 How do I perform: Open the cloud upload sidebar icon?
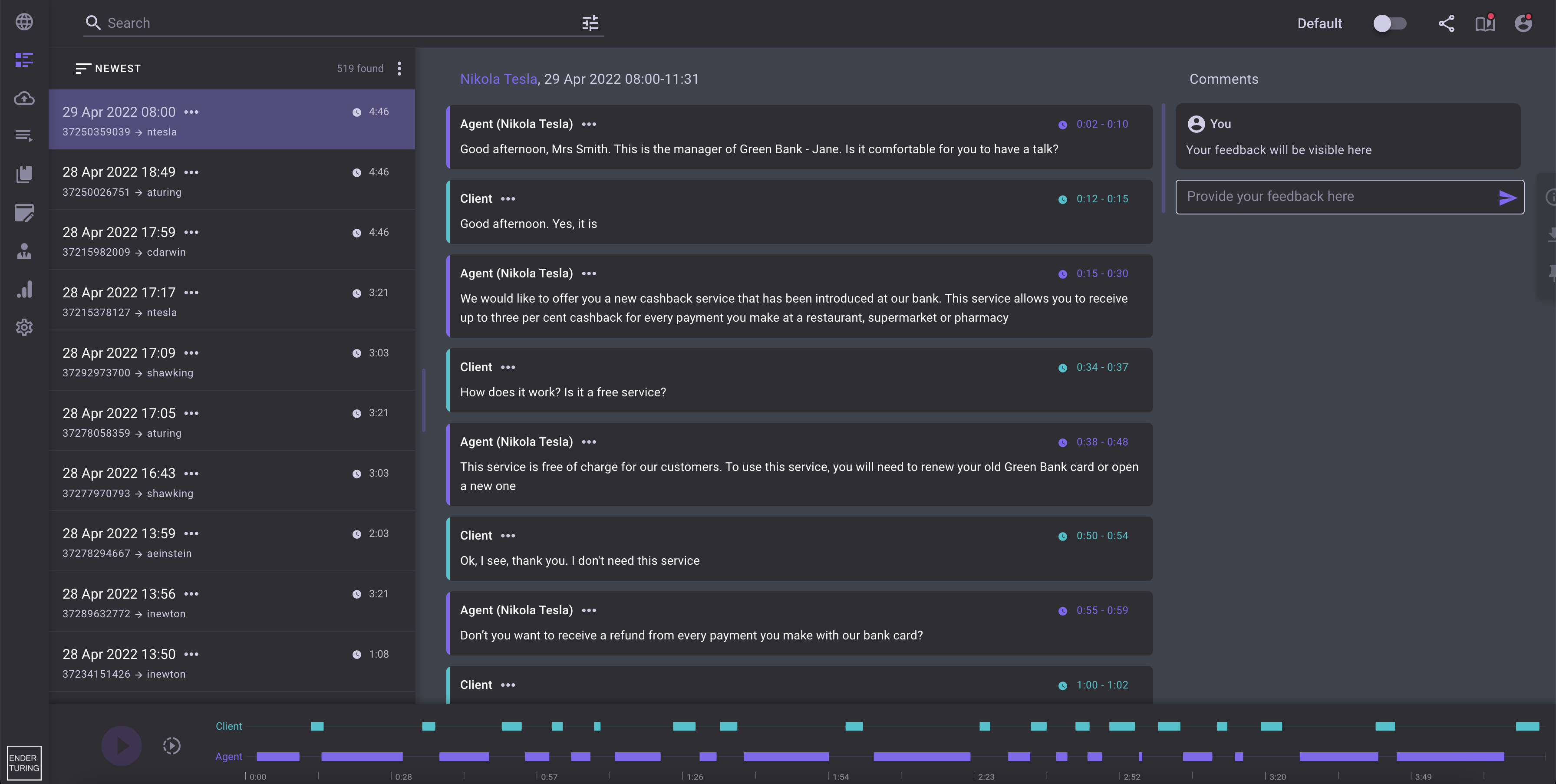click(x=24, y=98)
